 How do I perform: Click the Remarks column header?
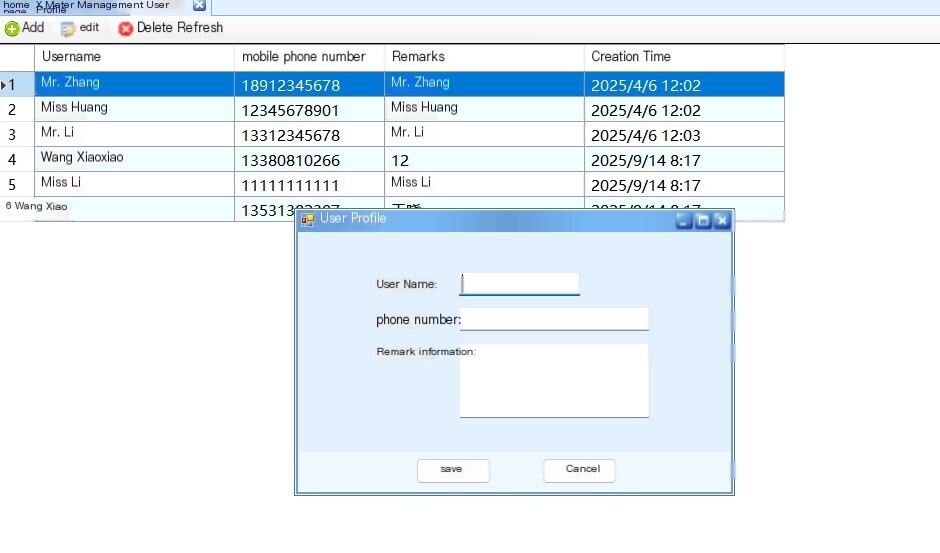(484, 57)
